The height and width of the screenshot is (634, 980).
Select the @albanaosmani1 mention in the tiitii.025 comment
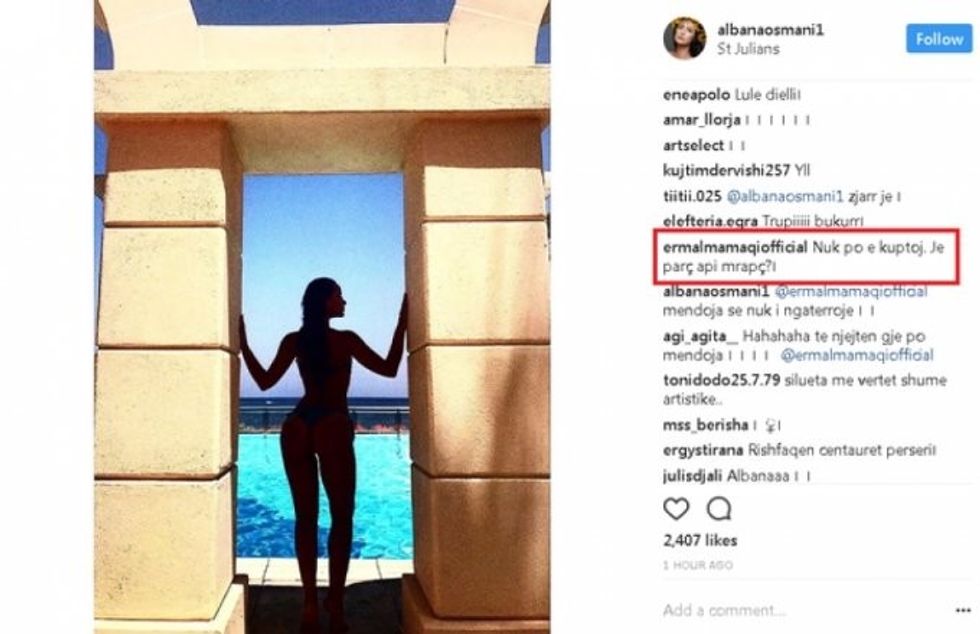tap(785, 196)
